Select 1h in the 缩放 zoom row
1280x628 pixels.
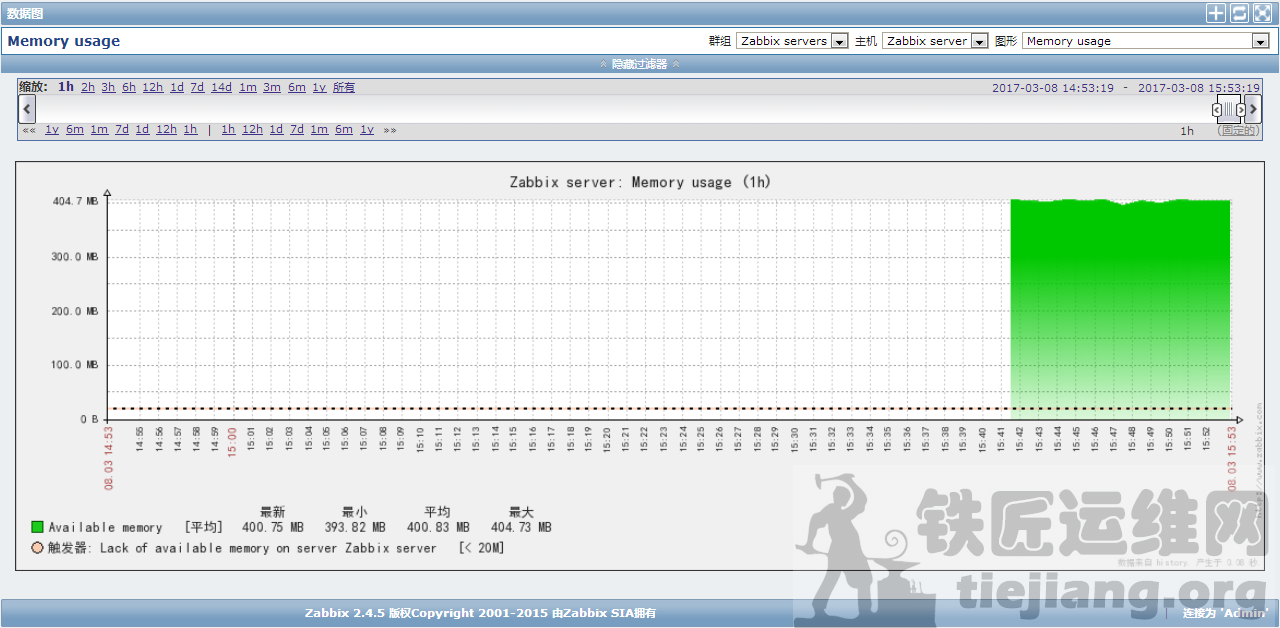tap(66, 87)
